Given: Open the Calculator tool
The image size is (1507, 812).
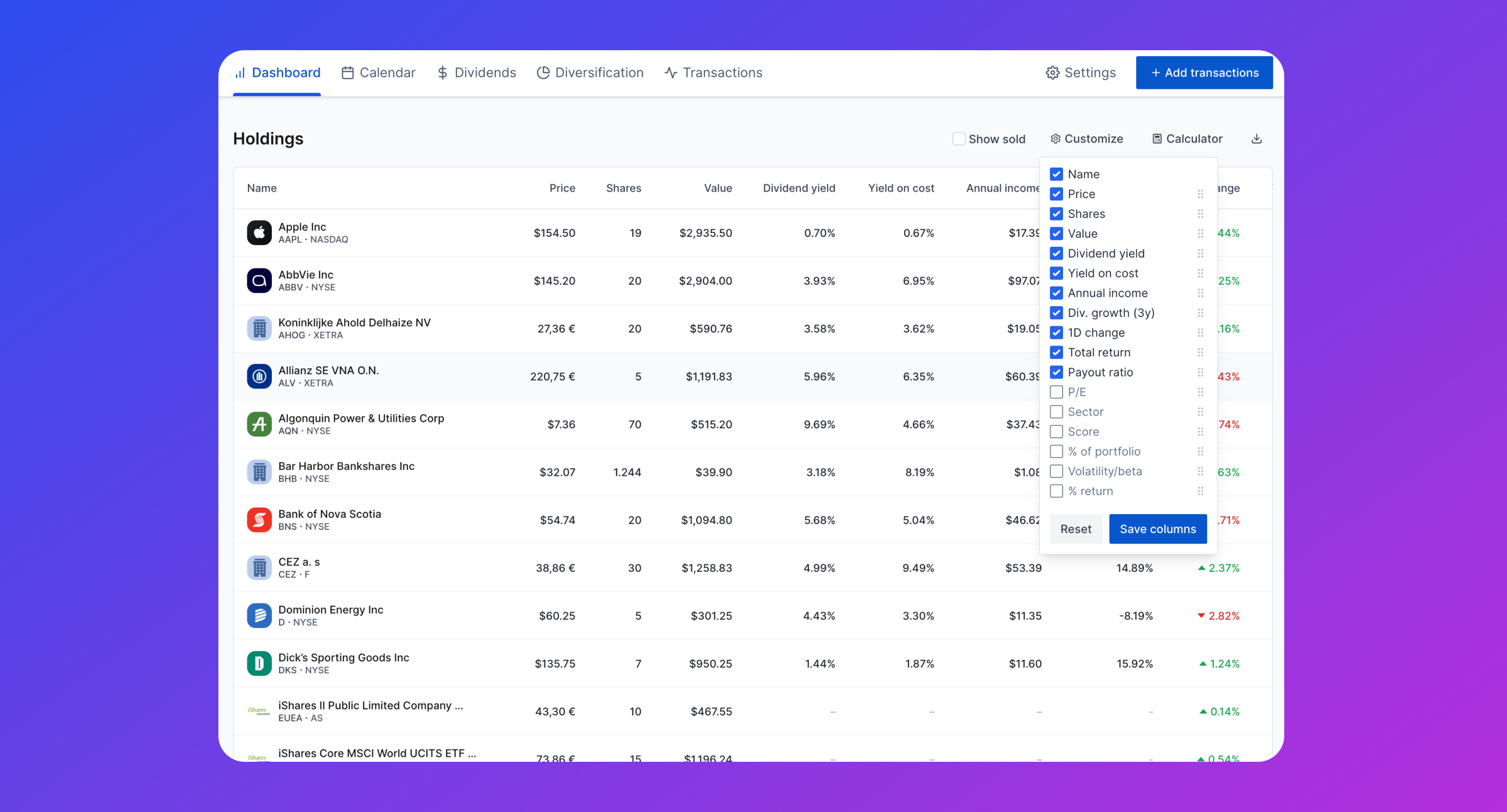Looking at the screenshot, I should (1187, 139).
